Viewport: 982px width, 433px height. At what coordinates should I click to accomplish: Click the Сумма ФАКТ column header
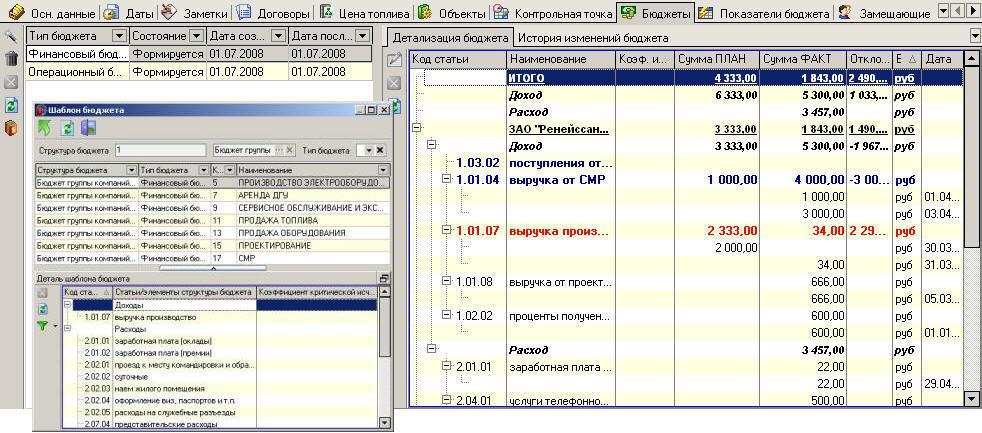click(x=804, y=59)
